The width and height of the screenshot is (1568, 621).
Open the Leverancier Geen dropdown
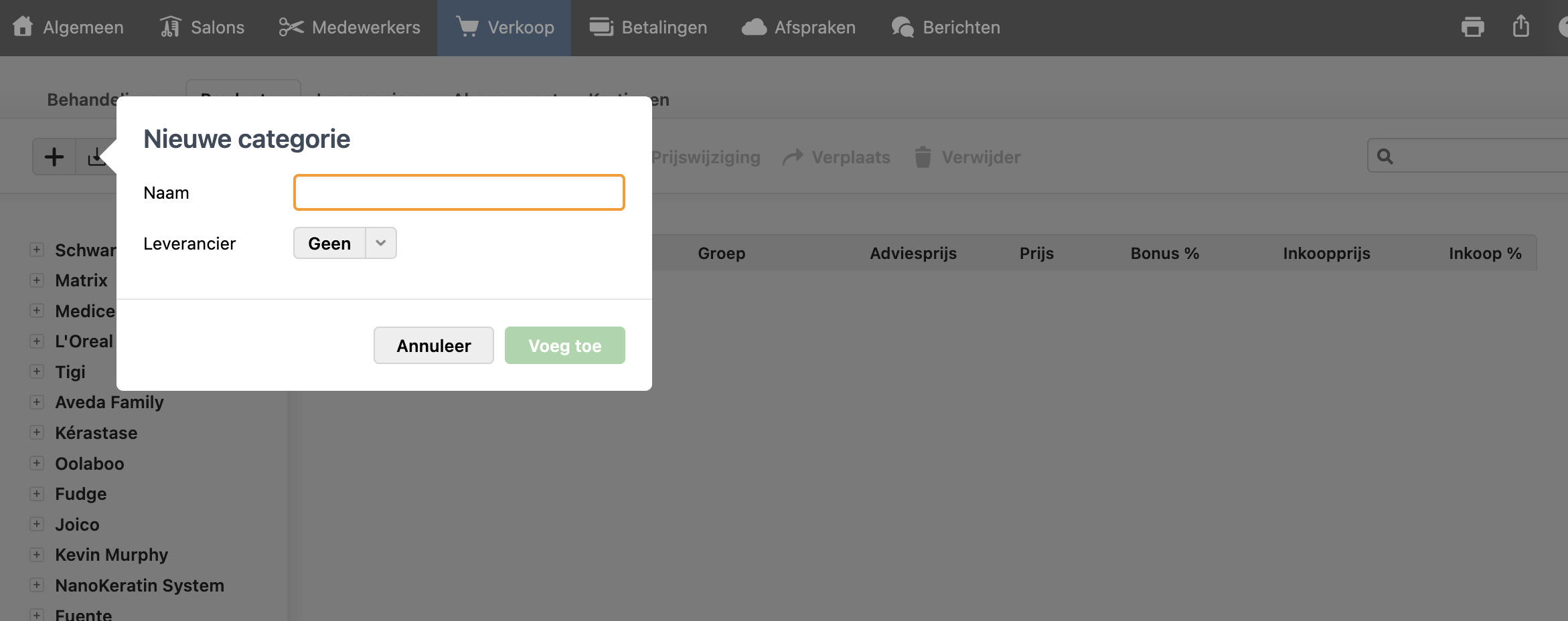click(345, 243)
